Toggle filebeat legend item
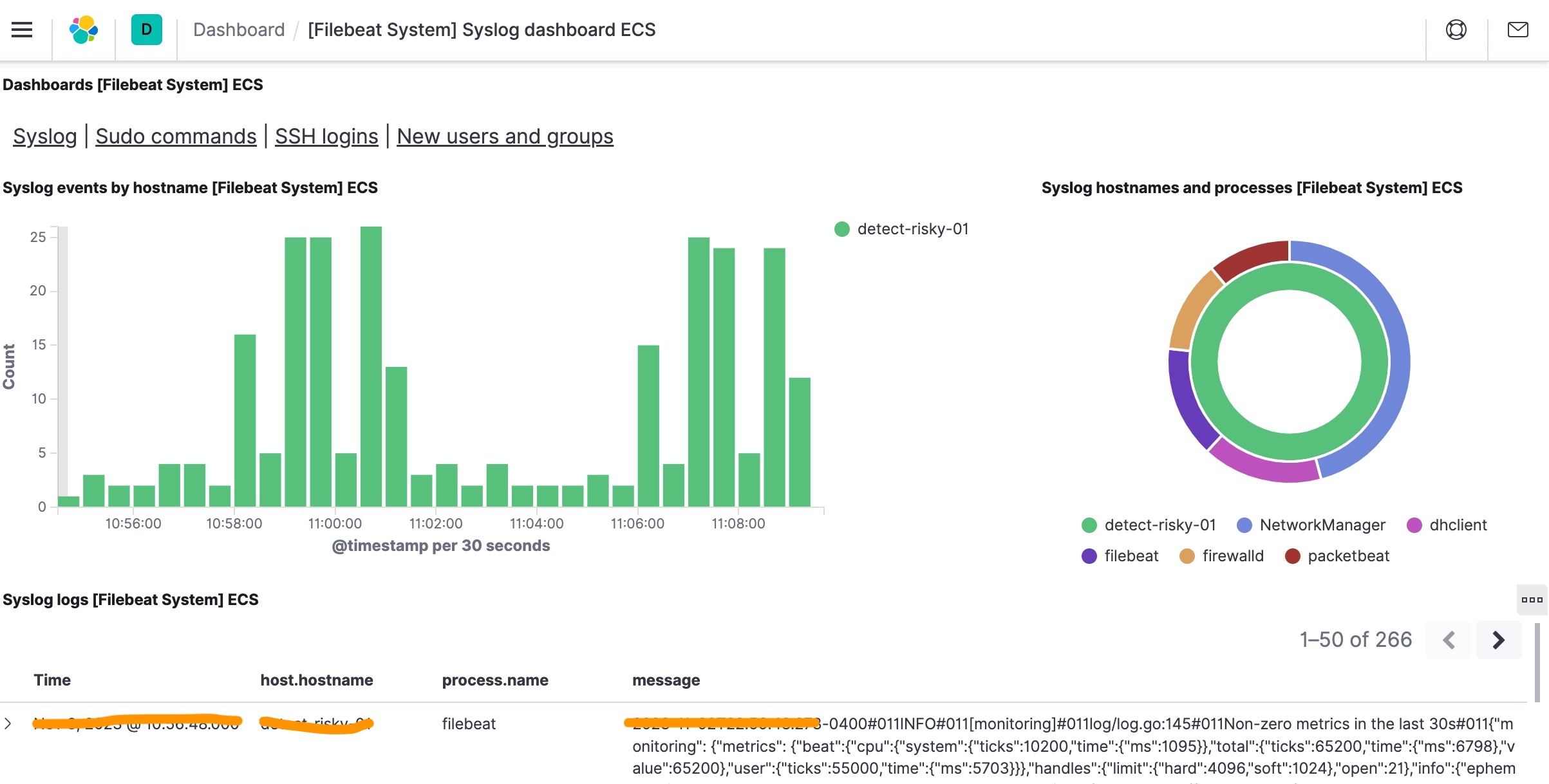Viewport: 1549px width, 784px height. pos(1120,556)
